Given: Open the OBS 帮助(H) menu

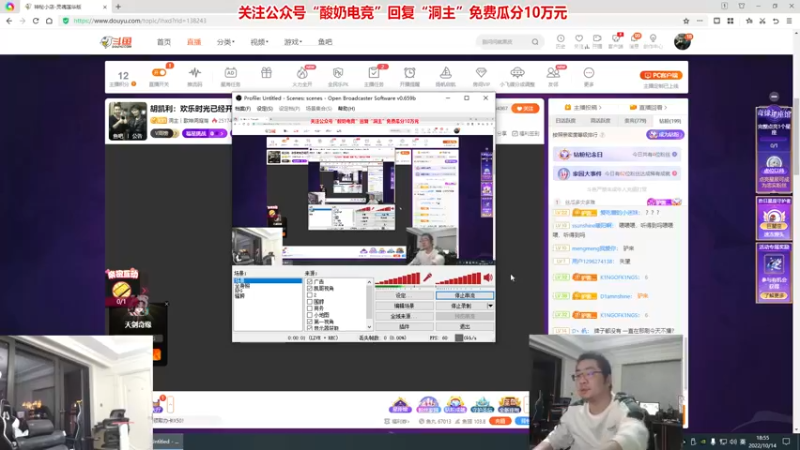Looking at the screenshot, I should tap(346, 109).
